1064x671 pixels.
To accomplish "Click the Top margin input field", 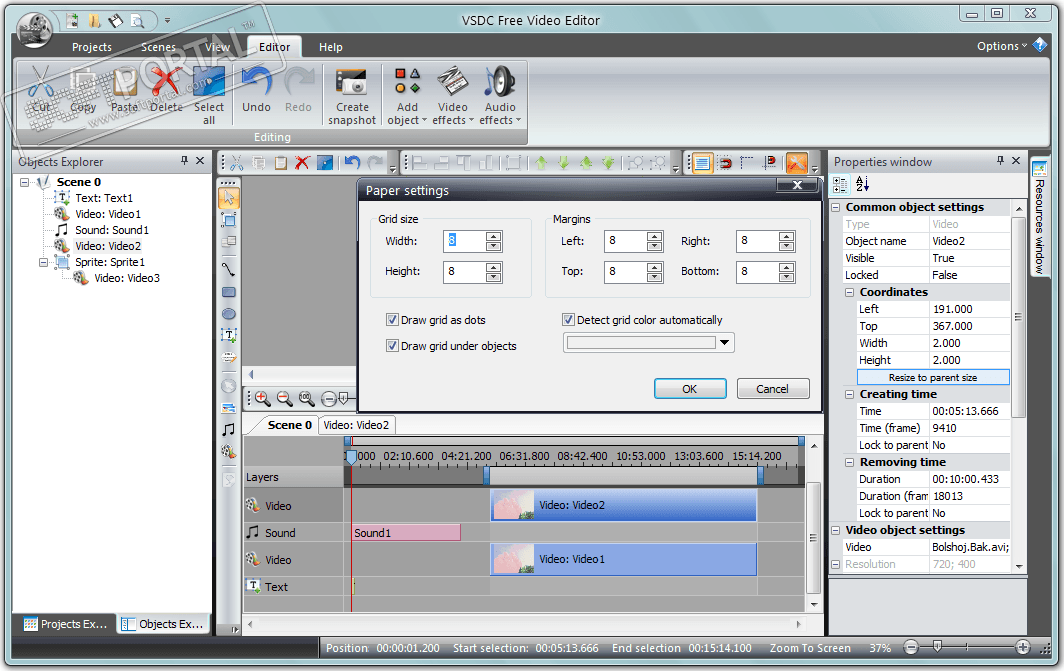I will click(x=625, y=271).
